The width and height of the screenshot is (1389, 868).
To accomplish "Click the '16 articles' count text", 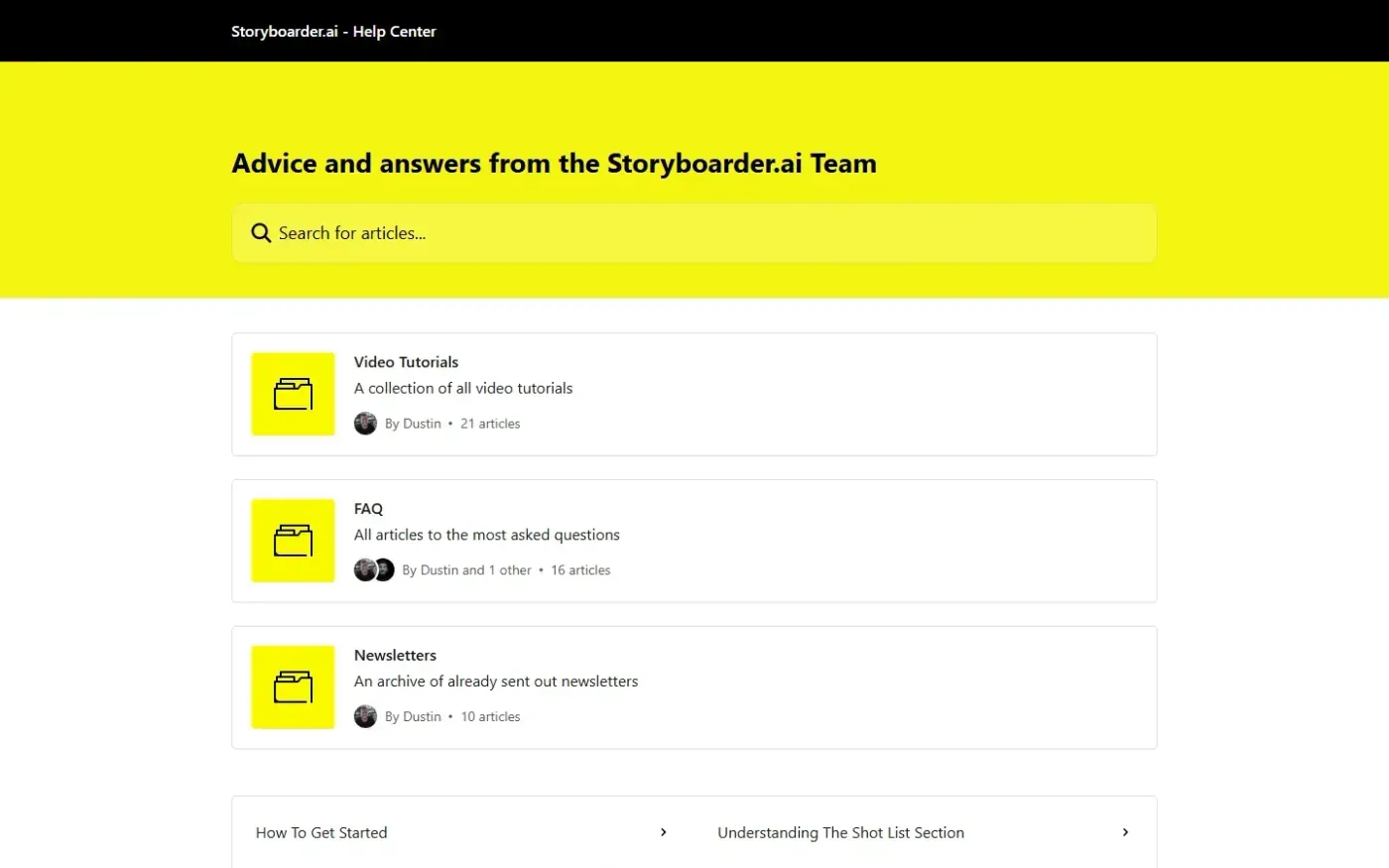I will [580, 570].
